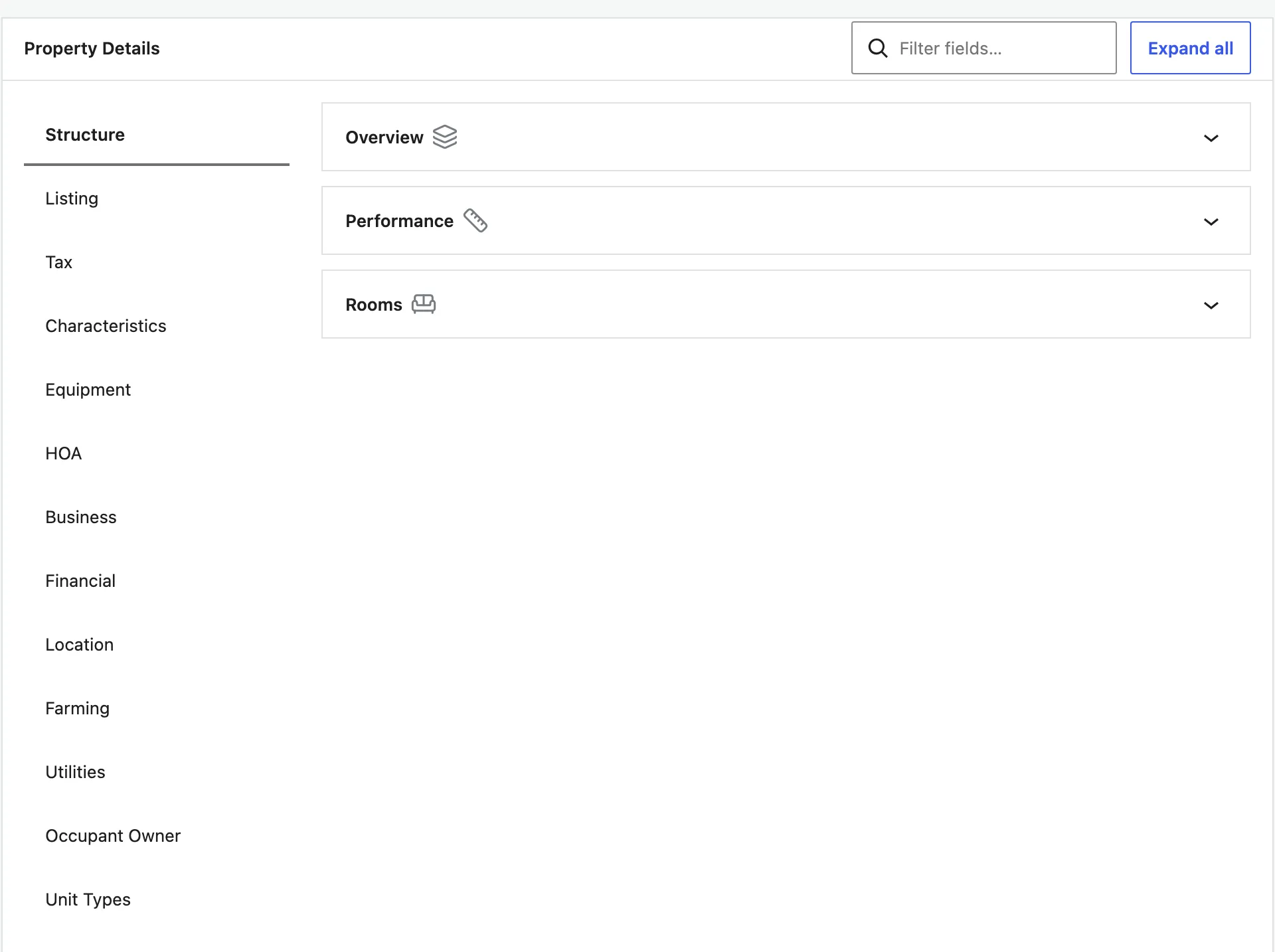Click the Overview layers icon
1275x952 pixels.
tap(445, 137)
